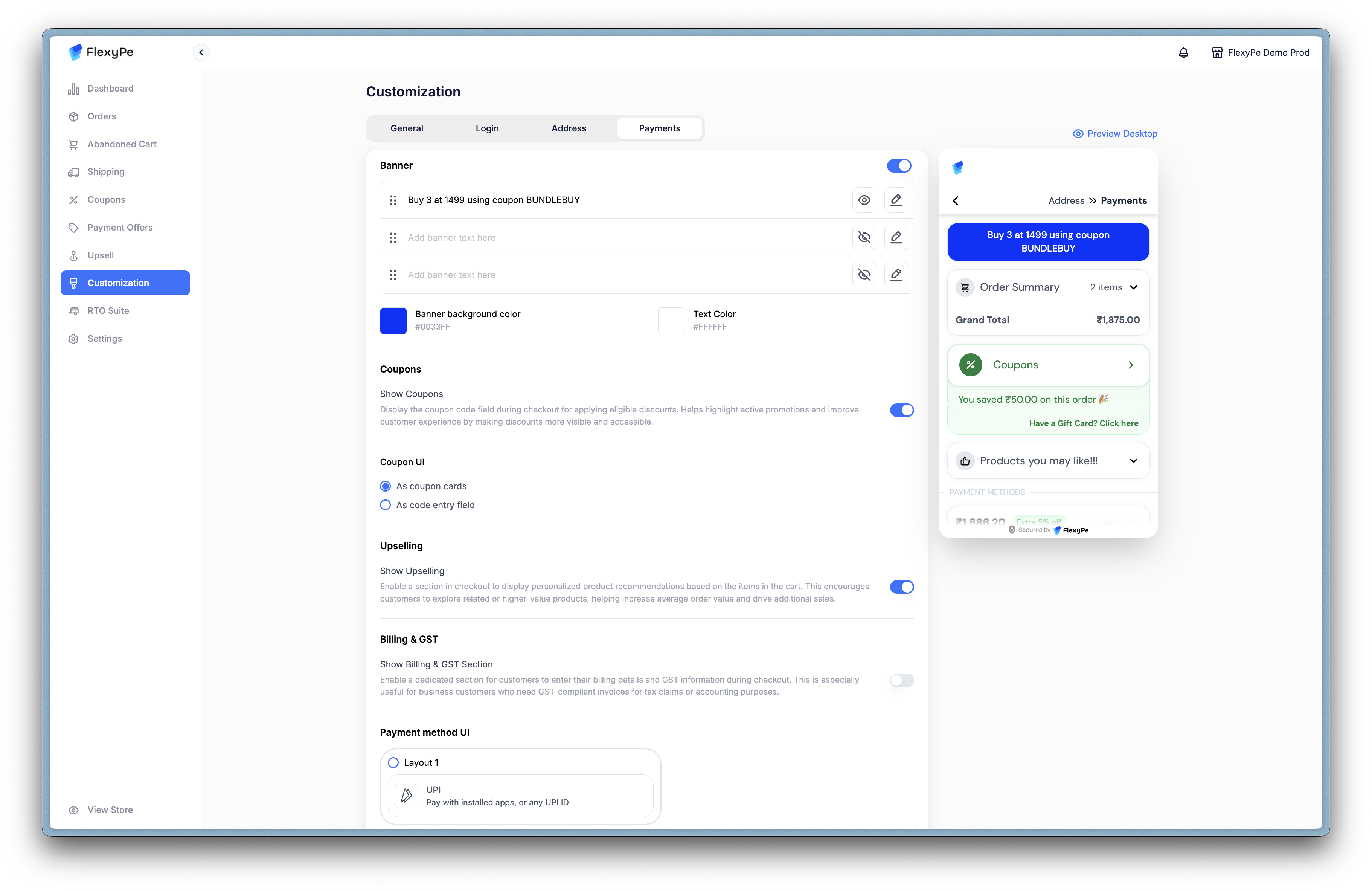The width and height of the screenshot is (1372, 892).
Task: Click the back arrow in the checkout preview
Action: tap(956, 201)
